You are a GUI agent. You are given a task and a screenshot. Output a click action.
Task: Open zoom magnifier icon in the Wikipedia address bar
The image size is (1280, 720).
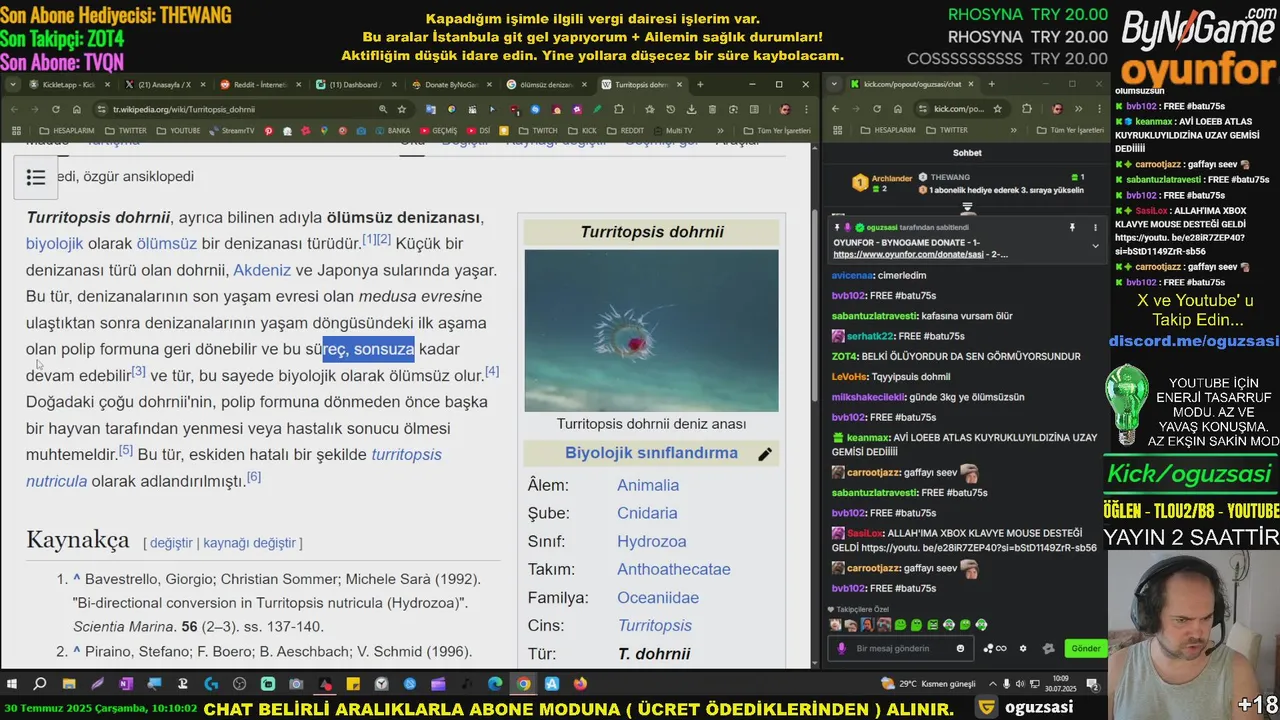(x=383, y=109)
